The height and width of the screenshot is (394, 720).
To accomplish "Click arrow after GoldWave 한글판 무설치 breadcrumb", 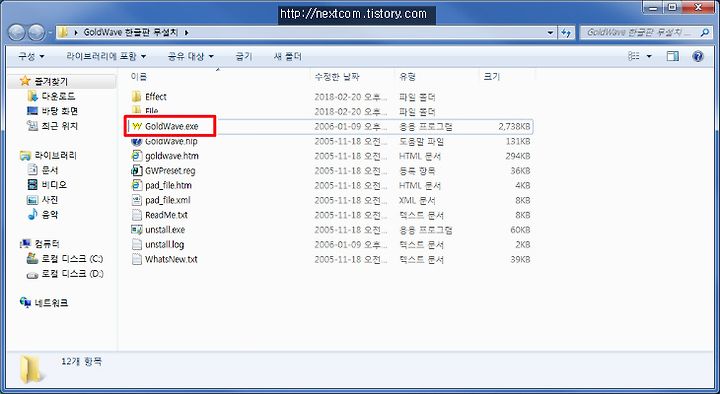I will tap(186, 33).
